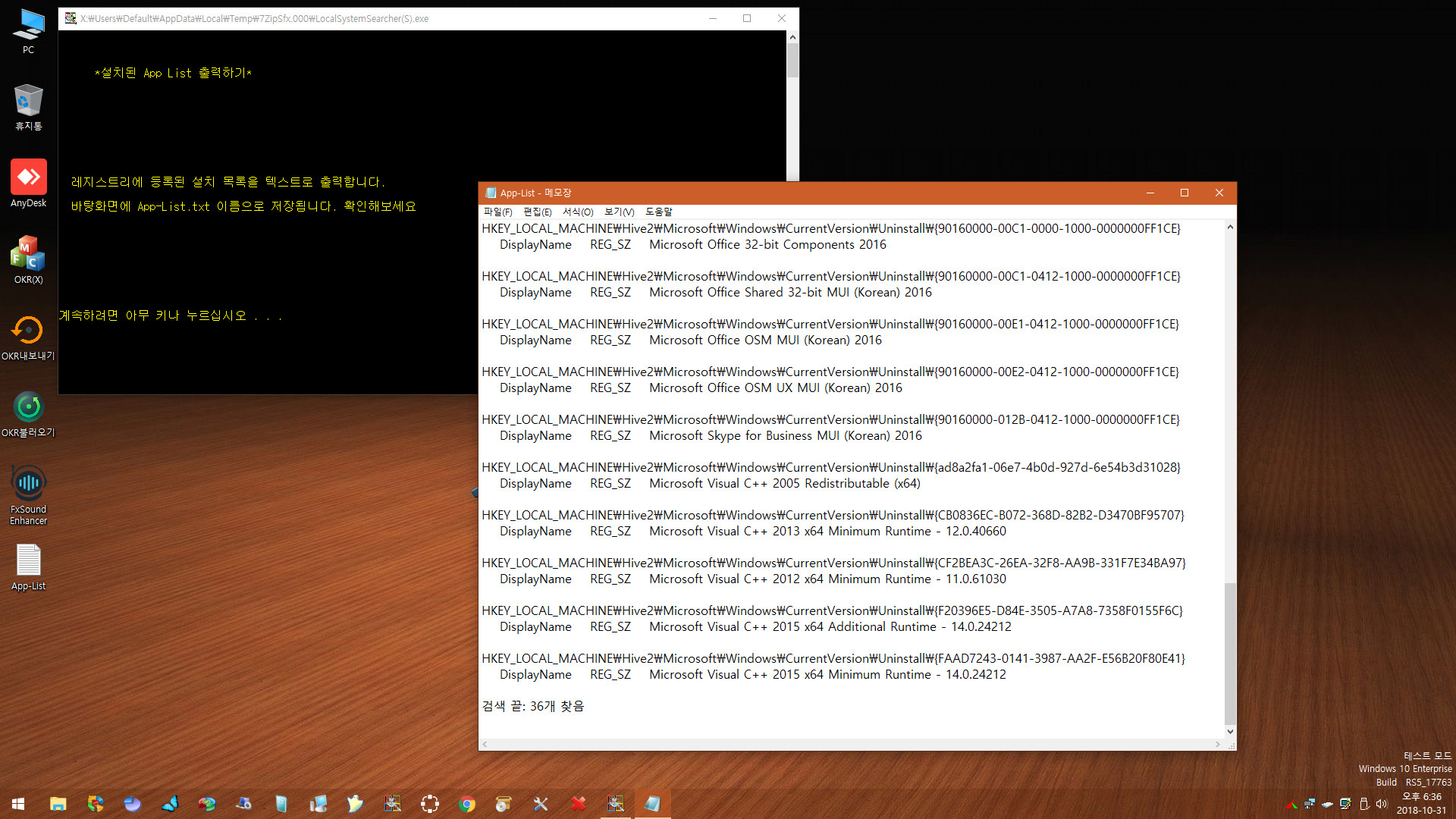
Task: Click Notepad horizontal scrollbar right arrow
Action: [1218, 745]
